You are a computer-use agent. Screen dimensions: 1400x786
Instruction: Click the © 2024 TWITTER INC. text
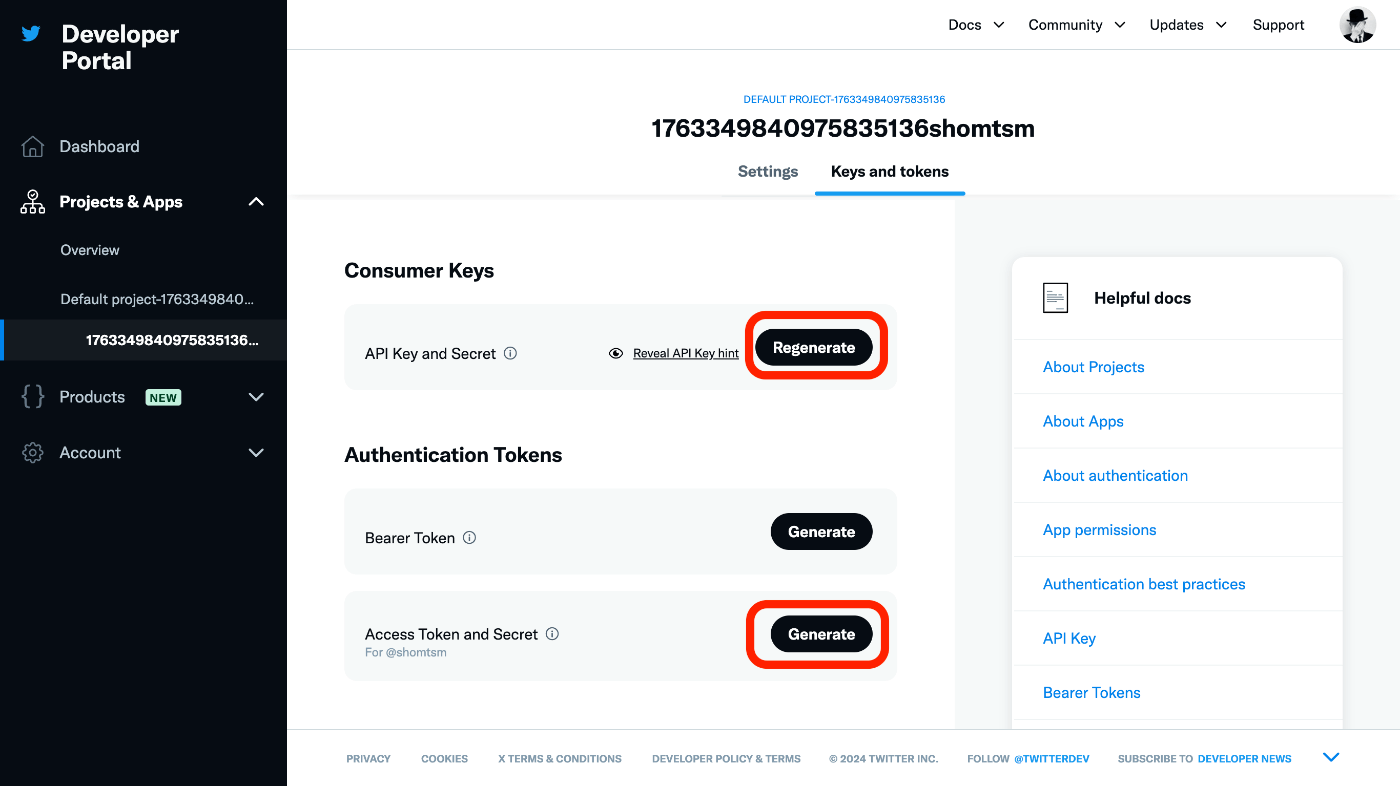click(883, 759)
